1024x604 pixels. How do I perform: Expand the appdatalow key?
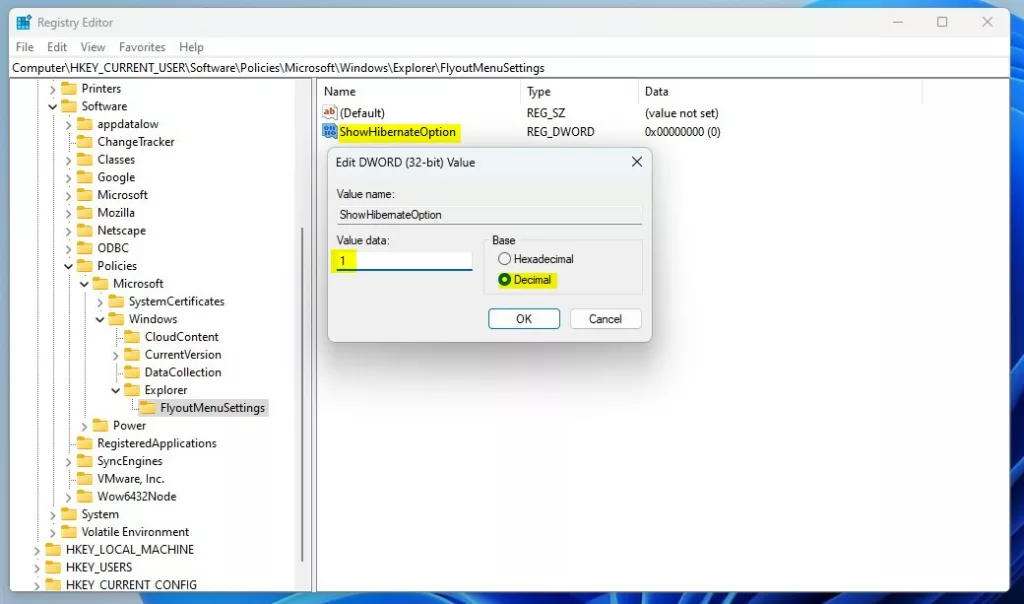coord(68,124)
